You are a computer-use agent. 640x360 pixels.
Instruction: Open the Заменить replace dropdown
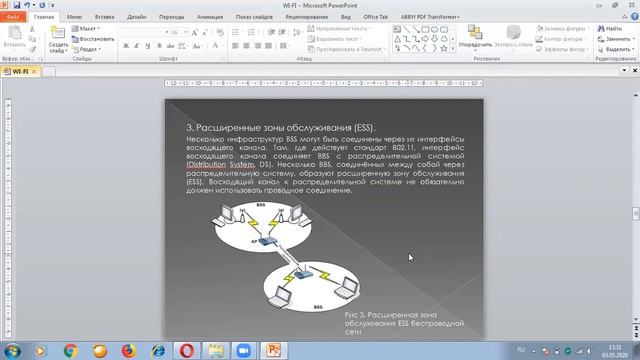point(616,39)
